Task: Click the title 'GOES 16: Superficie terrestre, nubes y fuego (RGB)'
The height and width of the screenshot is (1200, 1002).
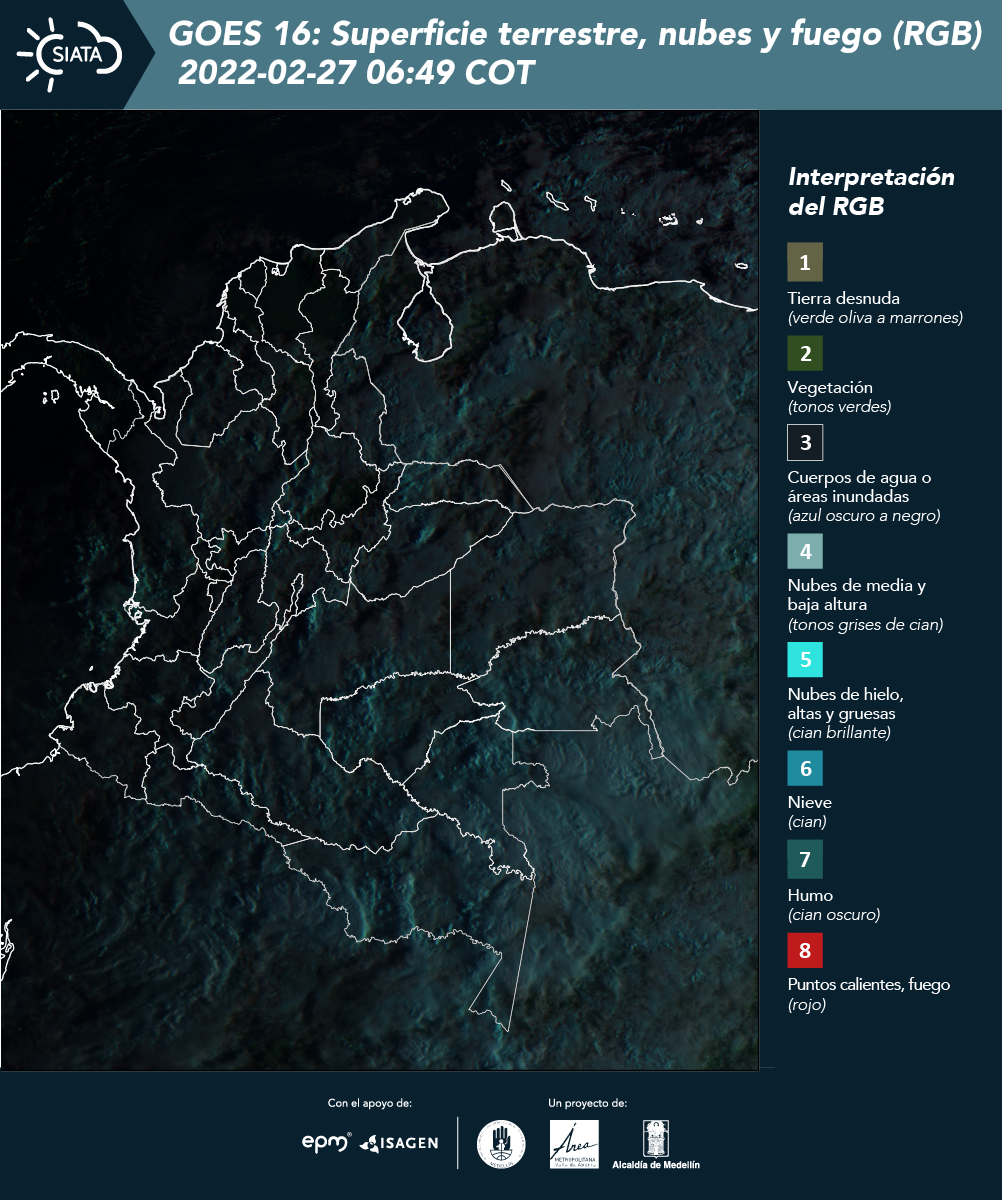Action: coord(576,35)
